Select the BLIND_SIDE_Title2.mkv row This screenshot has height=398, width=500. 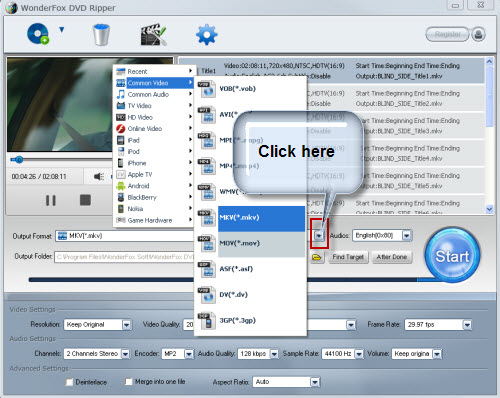(395, 98)
